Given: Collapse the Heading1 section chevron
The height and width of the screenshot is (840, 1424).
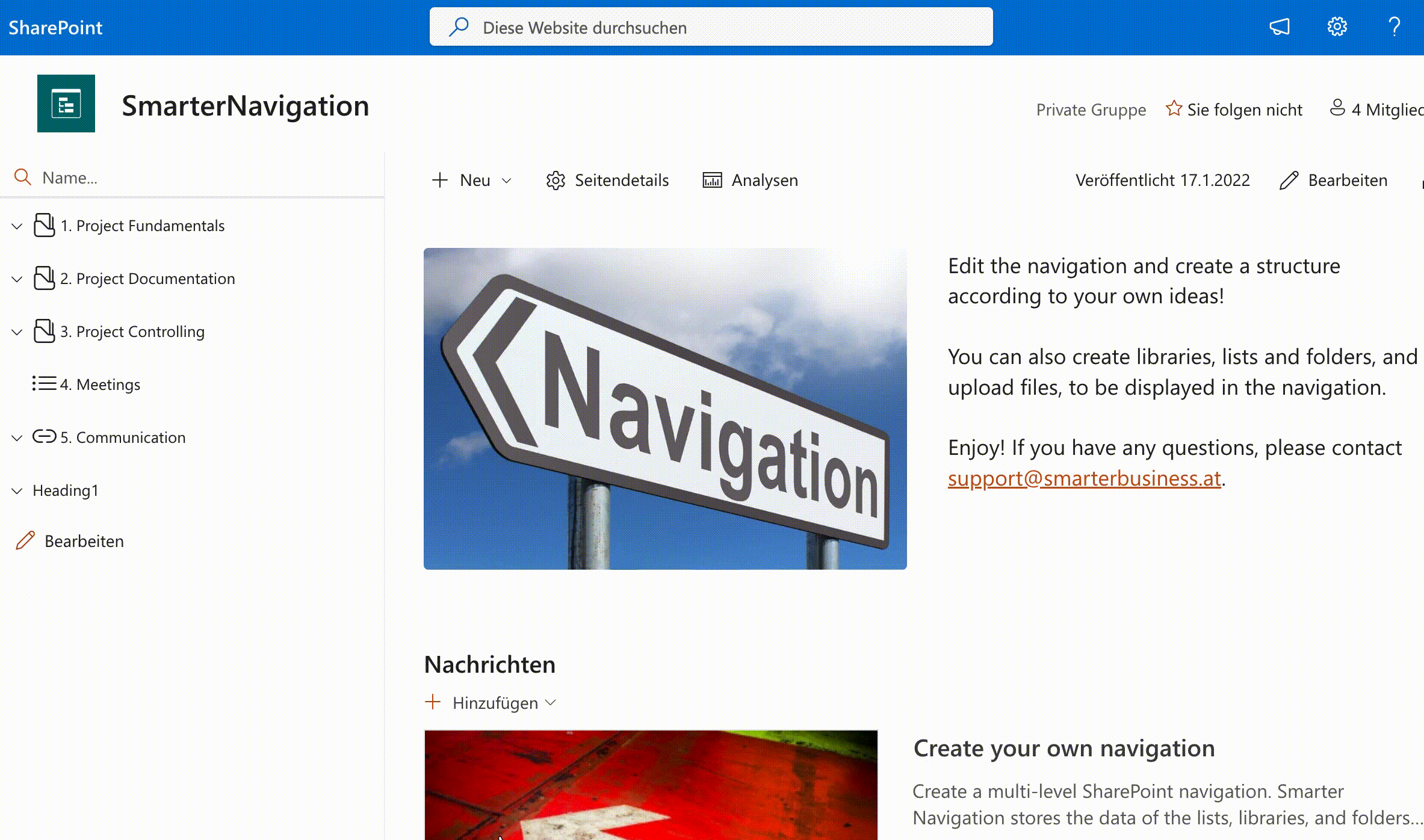Looking at the screenshot, I should pos(17,491).
